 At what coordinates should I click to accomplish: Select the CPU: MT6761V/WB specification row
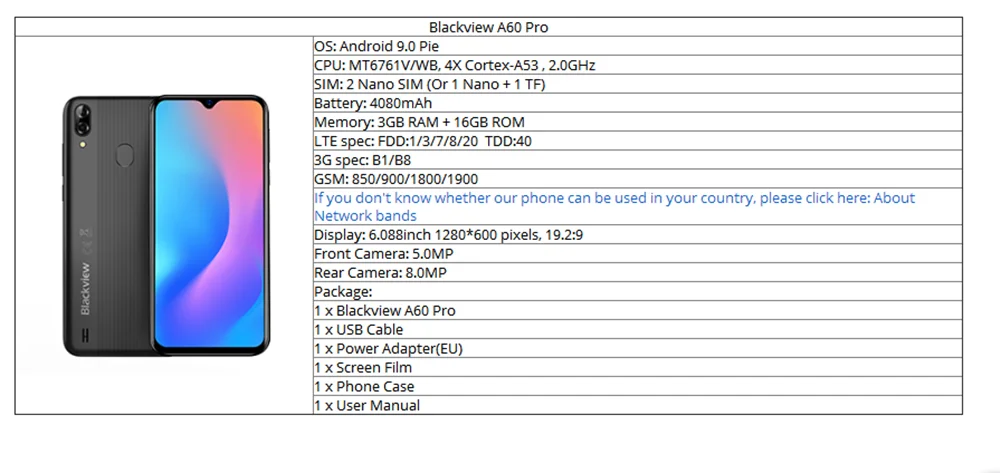(x=638, y=65)
